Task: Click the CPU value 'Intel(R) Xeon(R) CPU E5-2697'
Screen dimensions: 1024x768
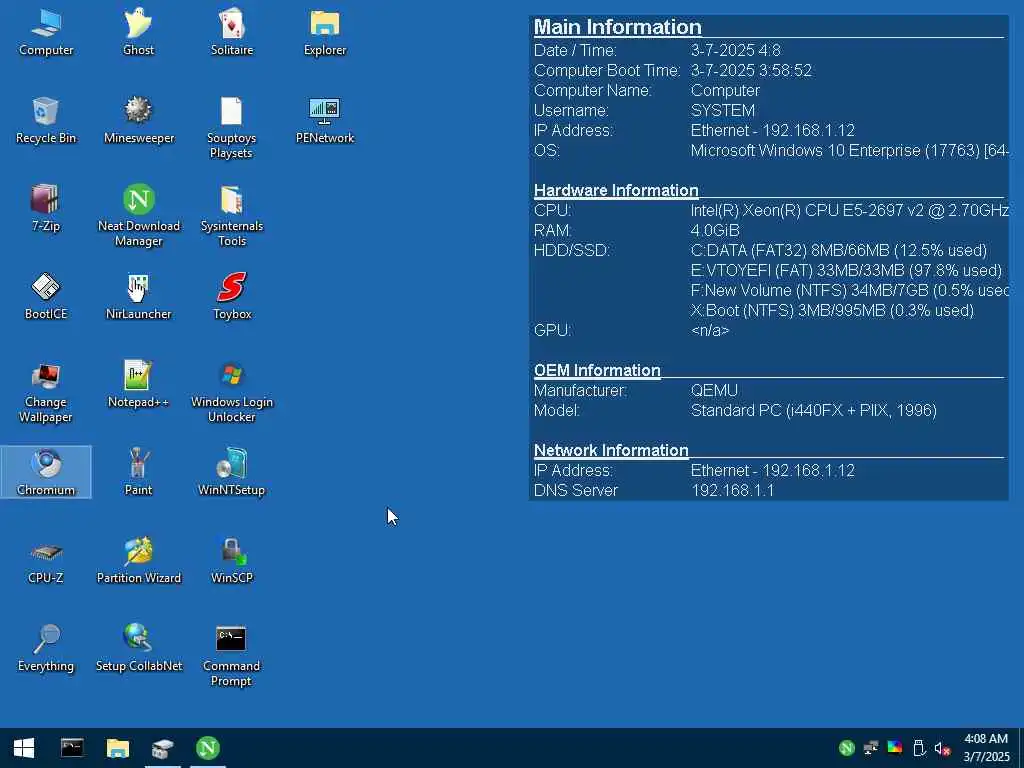Action: pos(850,210)
